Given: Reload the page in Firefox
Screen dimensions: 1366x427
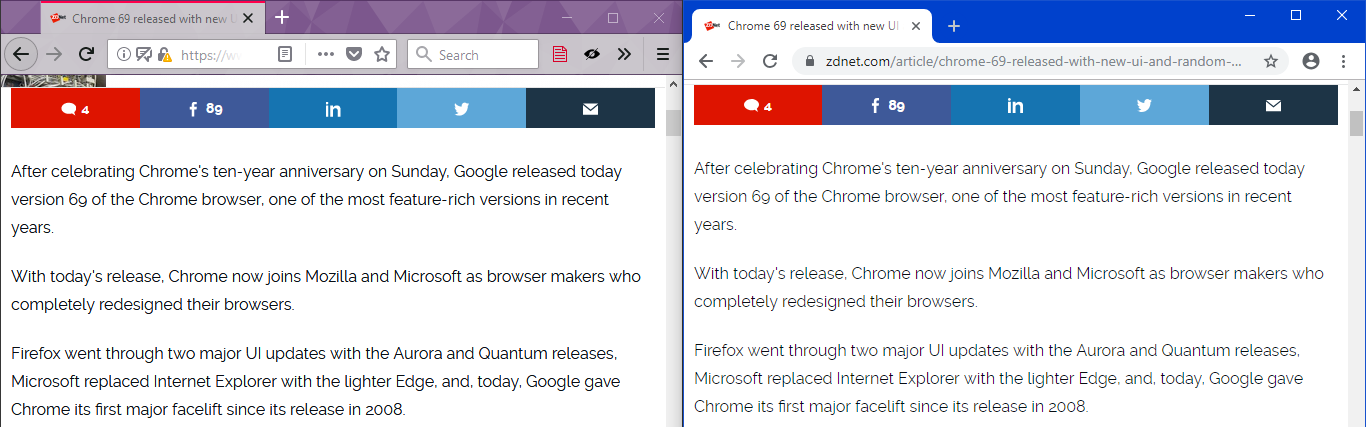Looking at the screenshot, I should point(87,54).
